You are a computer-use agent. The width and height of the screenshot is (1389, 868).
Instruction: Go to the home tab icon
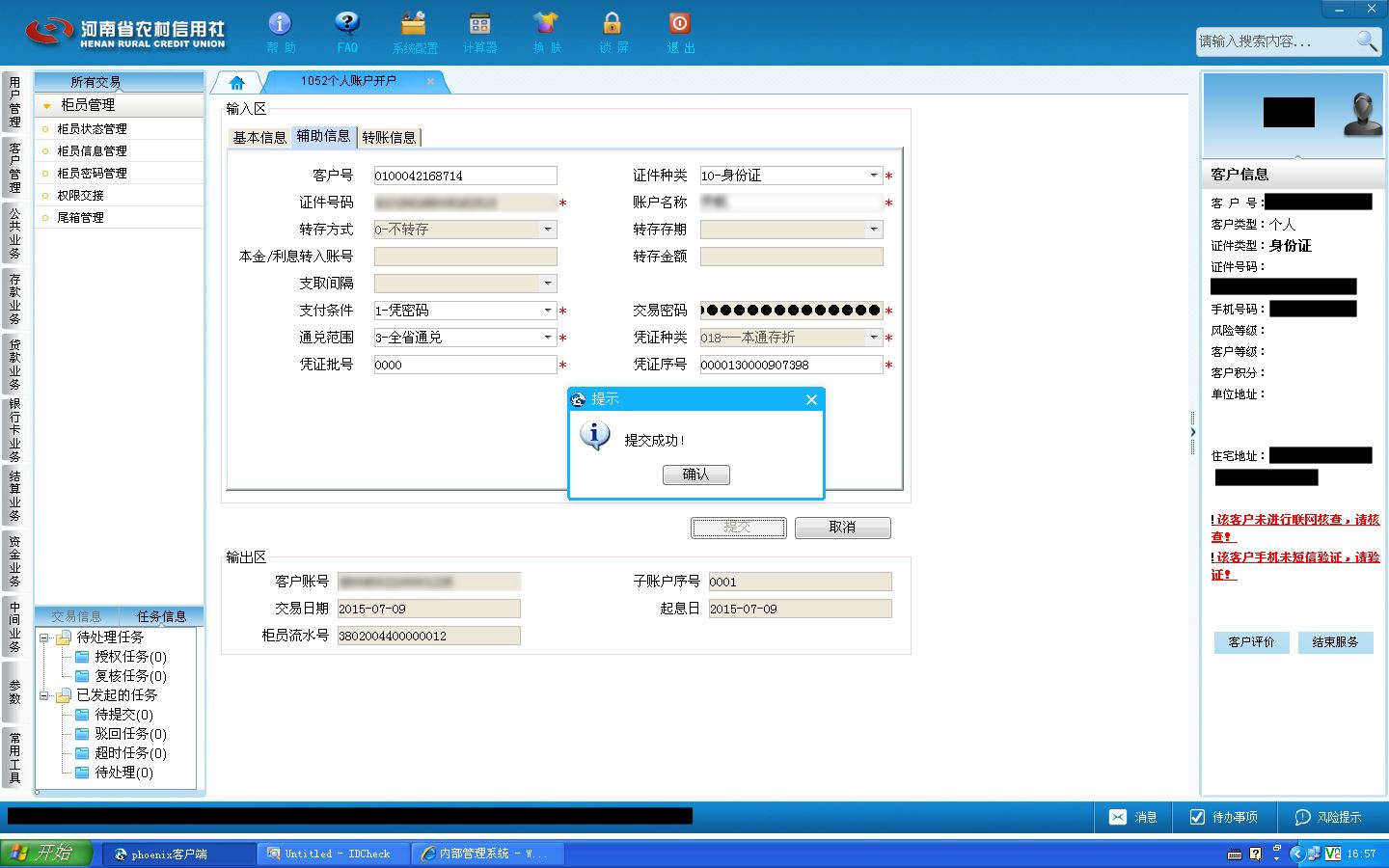pyautogui.click(x=237, y=82)
